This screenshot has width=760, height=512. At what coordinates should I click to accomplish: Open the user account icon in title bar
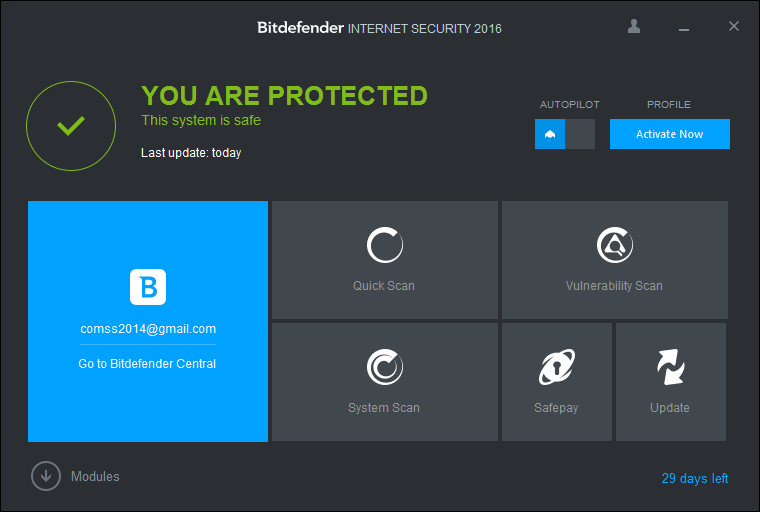633,26
